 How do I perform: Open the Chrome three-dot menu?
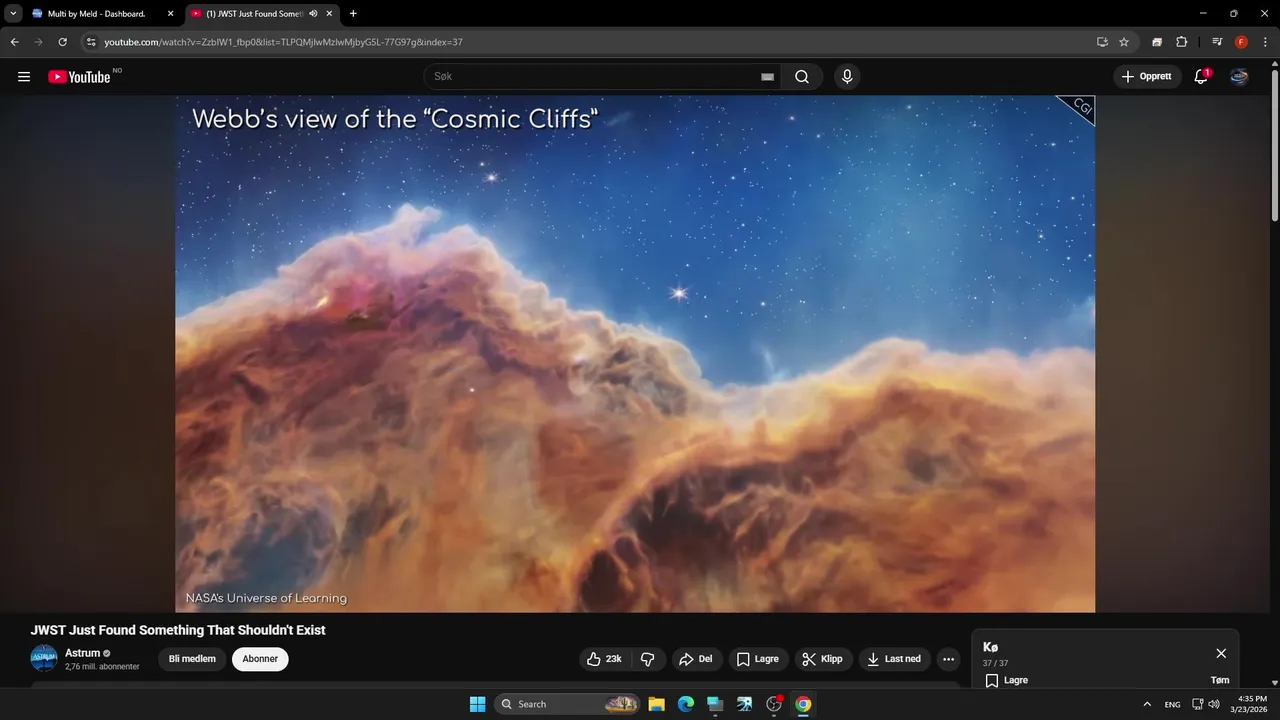(1265, 42)
